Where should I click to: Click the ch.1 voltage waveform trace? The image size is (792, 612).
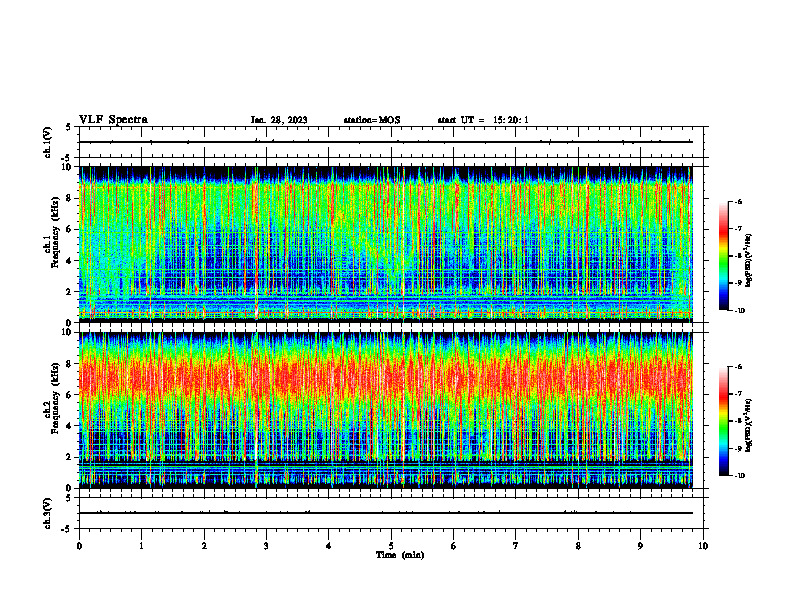pos(386,142)
